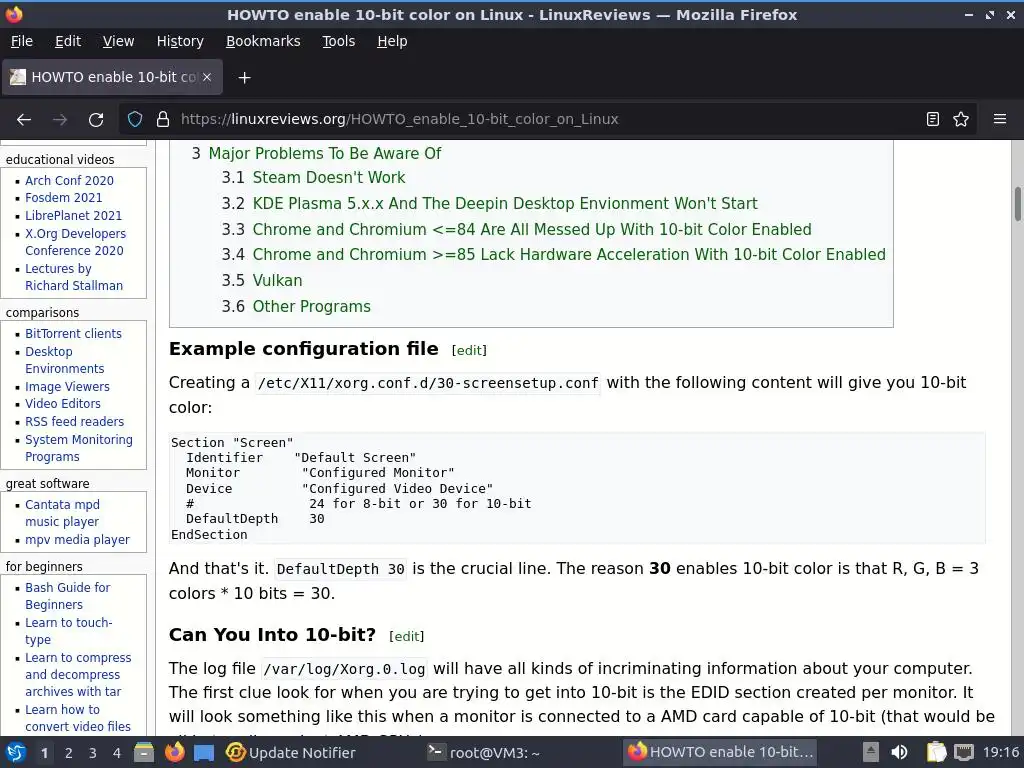Open the Firefox hamburger application menu
This screenshot has width=1024, height=768.
(1000, 119)
